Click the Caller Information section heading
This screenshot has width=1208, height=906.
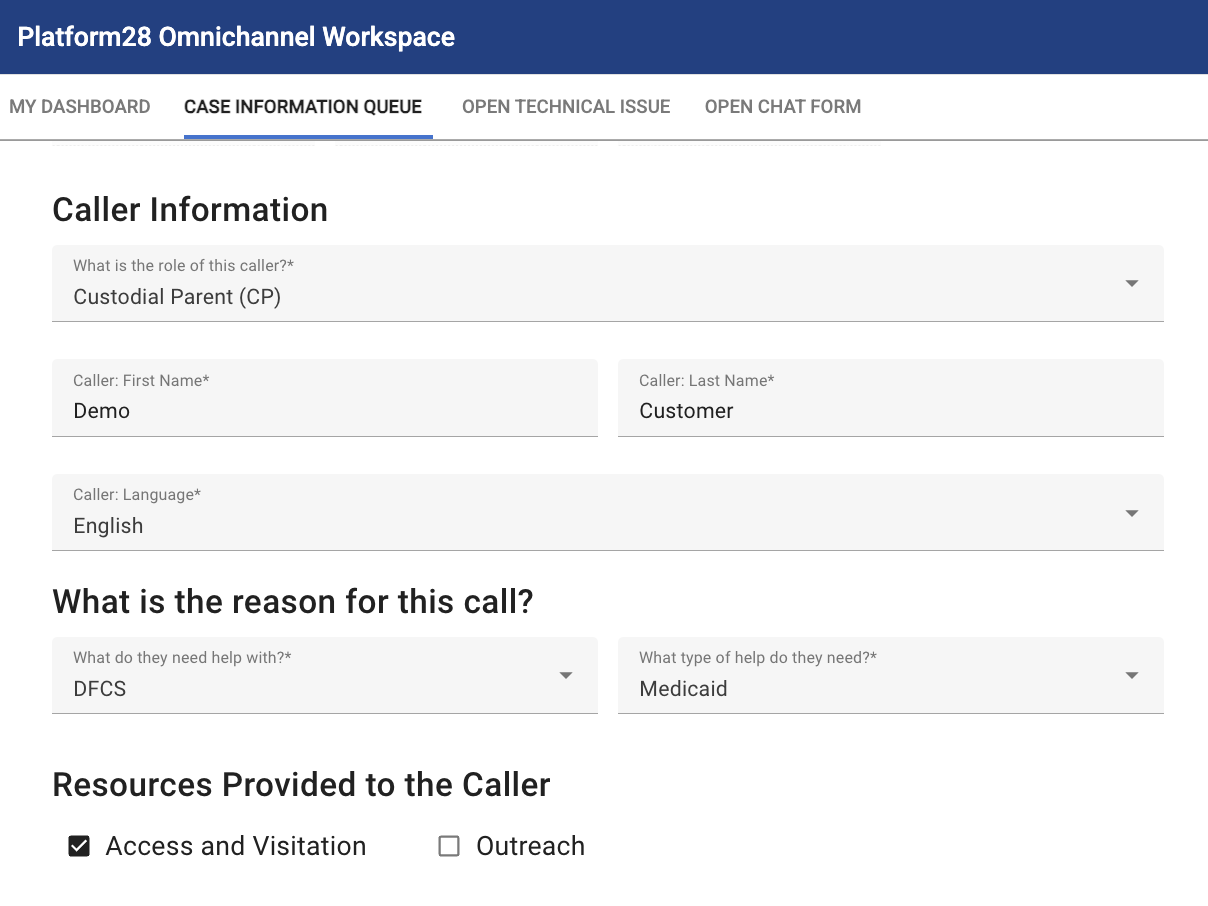tap(190, 210)
